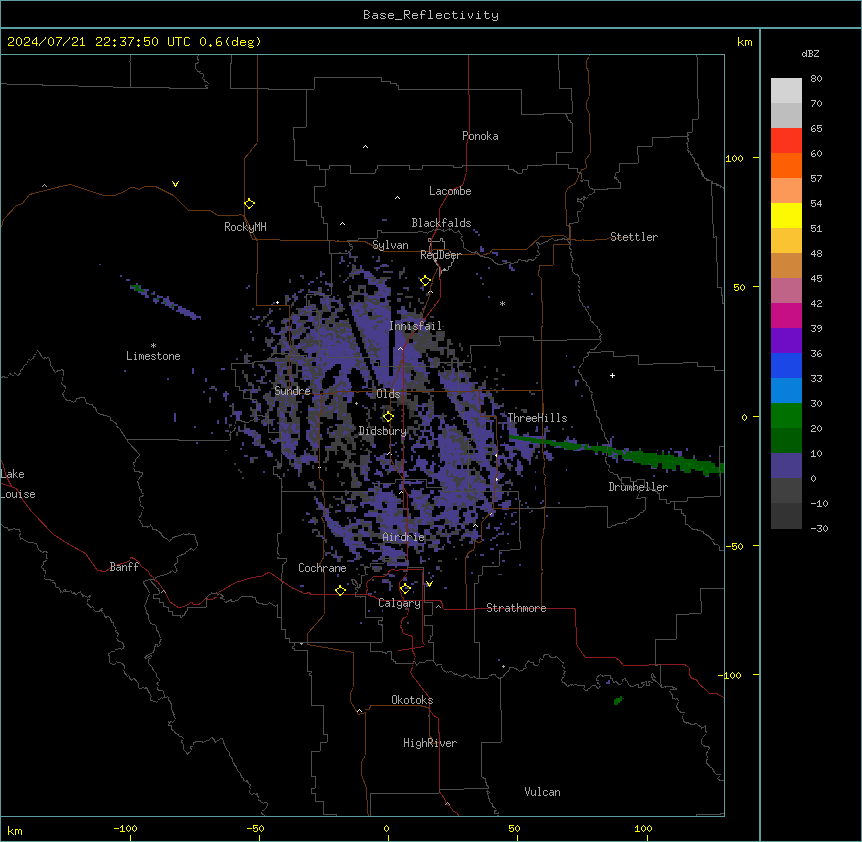Select the 36 dBZ blue color swatch
Viewport: 862px width, 842px height.
coord(786,365)
